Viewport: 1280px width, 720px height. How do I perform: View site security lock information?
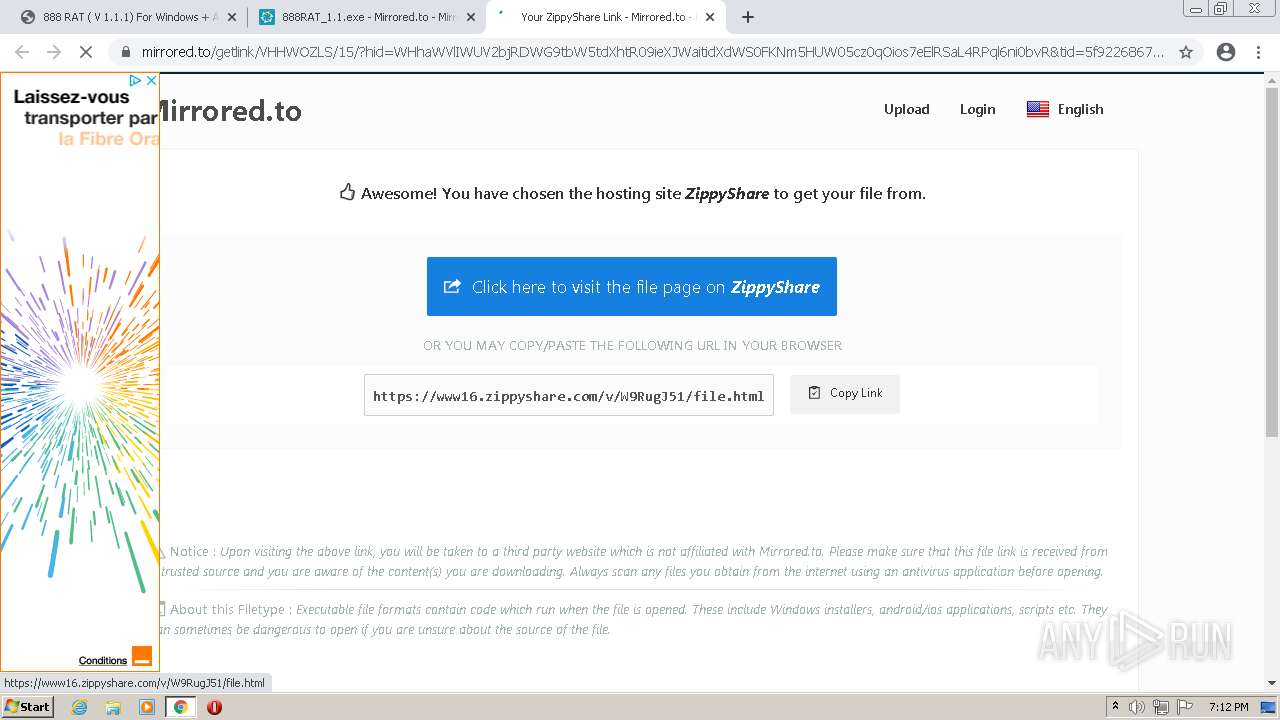pyautogui.click(x=126, y=52)
